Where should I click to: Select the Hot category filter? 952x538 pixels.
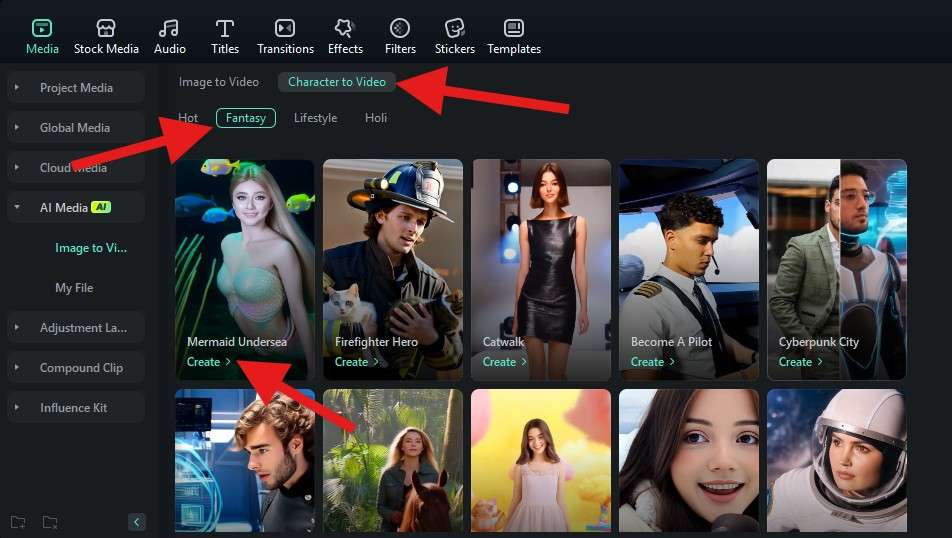coord(188,118)
